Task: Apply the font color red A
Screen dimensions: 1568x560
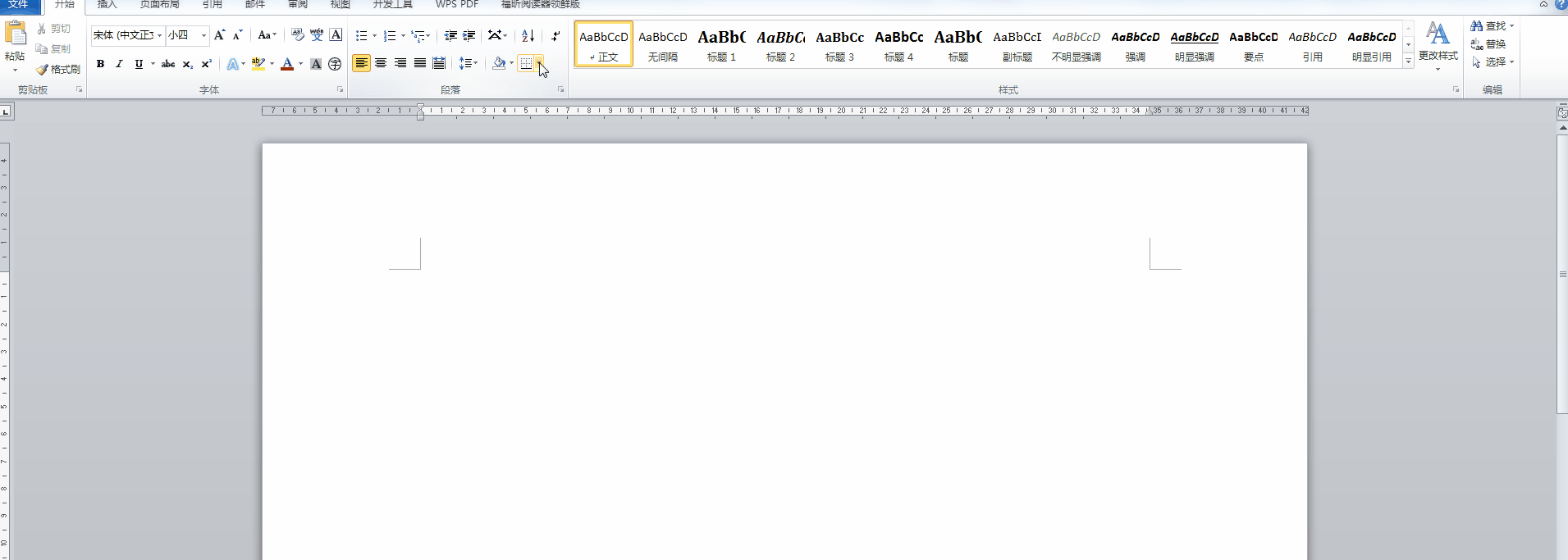Action: (287, 64)
